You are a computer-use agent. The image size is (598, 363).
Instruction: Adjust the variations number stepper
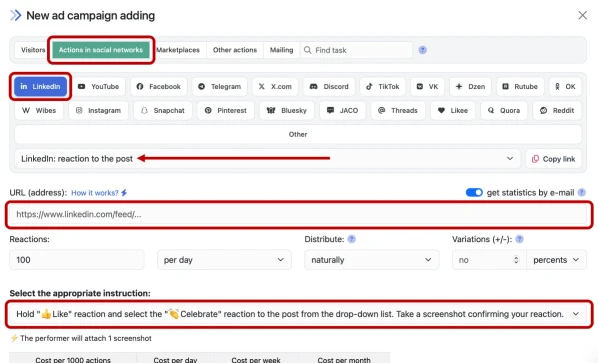[x=516, y=260]
